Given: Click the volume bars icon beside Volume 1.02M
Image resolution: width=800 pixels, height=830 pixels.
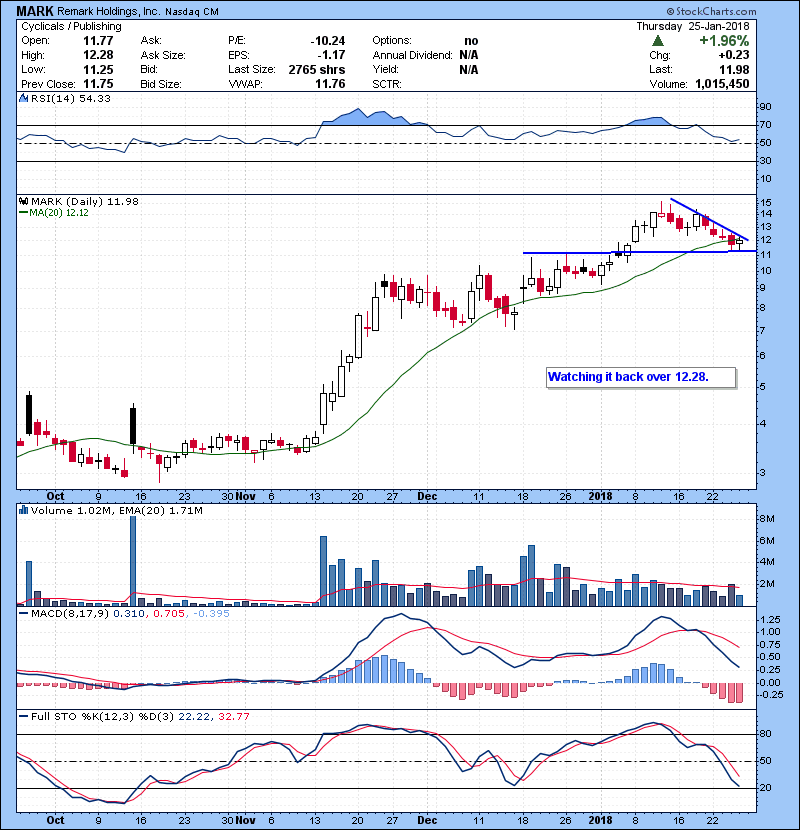Looking at the screenshot, I should [x=23, y=510].
